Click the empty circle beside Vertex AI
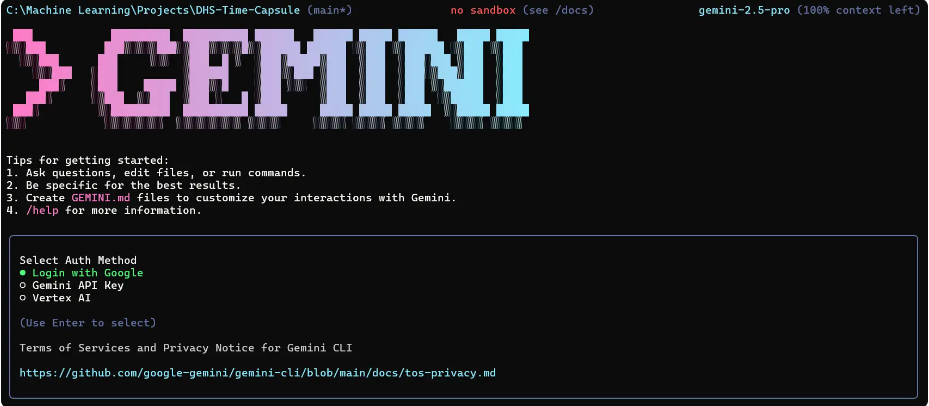 pyautogui.click(x=23, y=298)
